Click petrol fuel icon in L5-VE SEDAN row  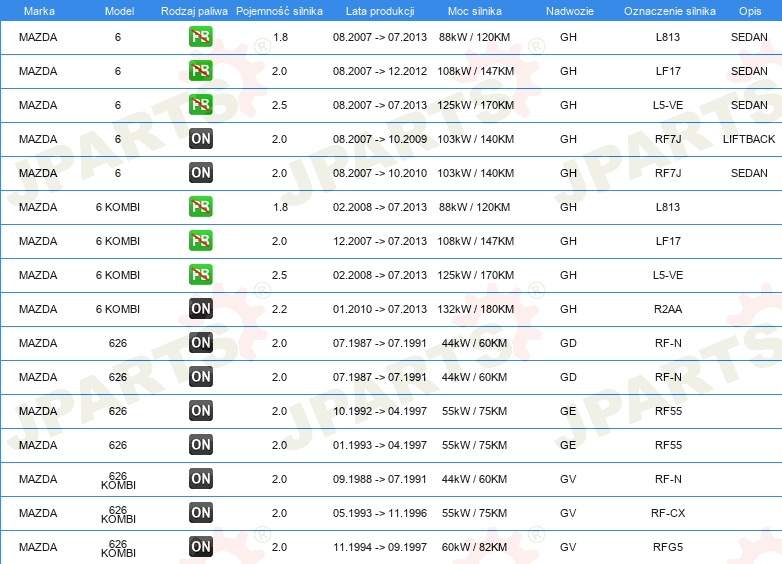coord(200,105)
